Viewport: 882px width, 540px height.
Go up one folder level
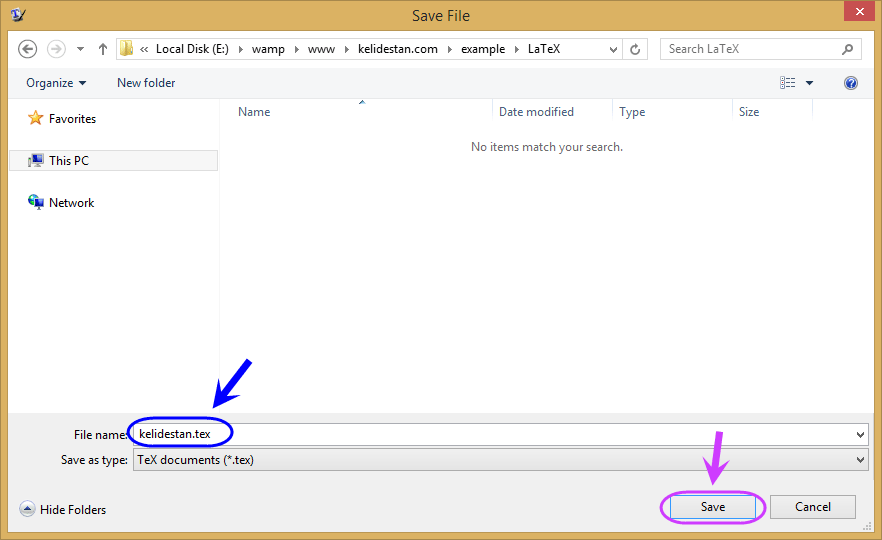(102, 49)
